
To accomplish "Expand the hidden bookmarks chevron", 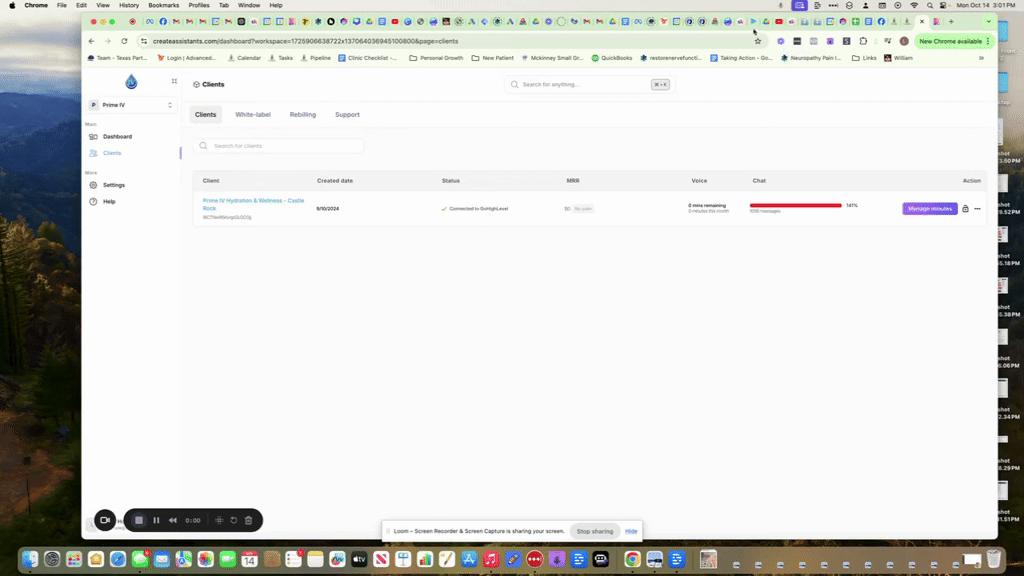I will pos(983,57).
